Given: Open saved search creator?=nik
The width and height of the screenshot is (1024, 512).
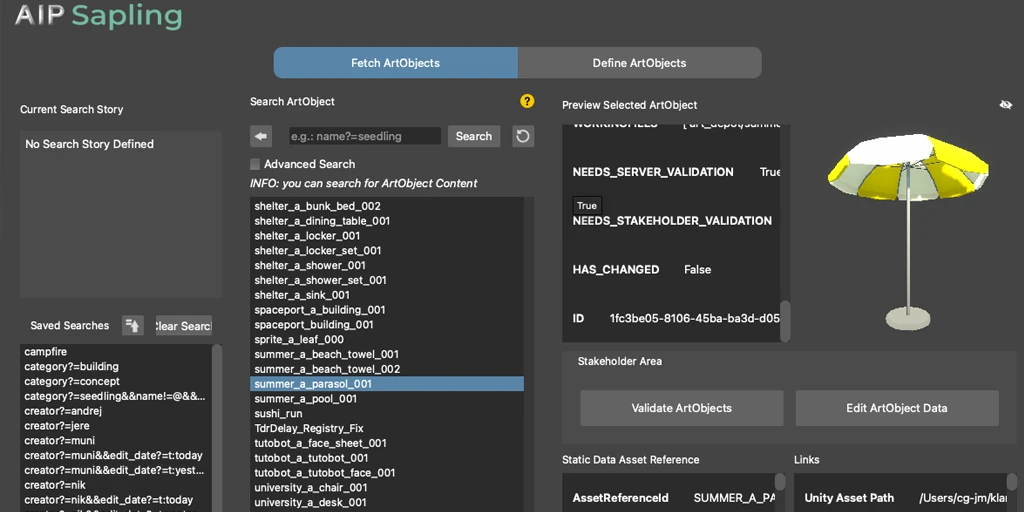Looking at the screenshot, I should pyautogui.click(x=116, y=485).
